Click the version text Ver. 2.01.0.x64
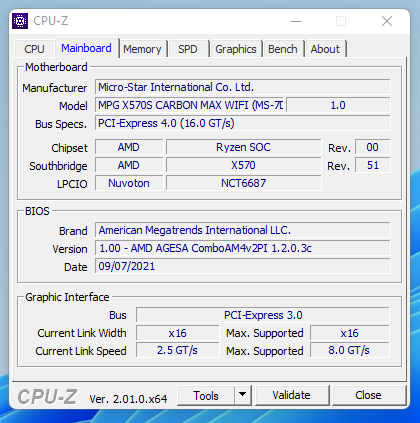 pyautogui.click(x=128, y=399)
